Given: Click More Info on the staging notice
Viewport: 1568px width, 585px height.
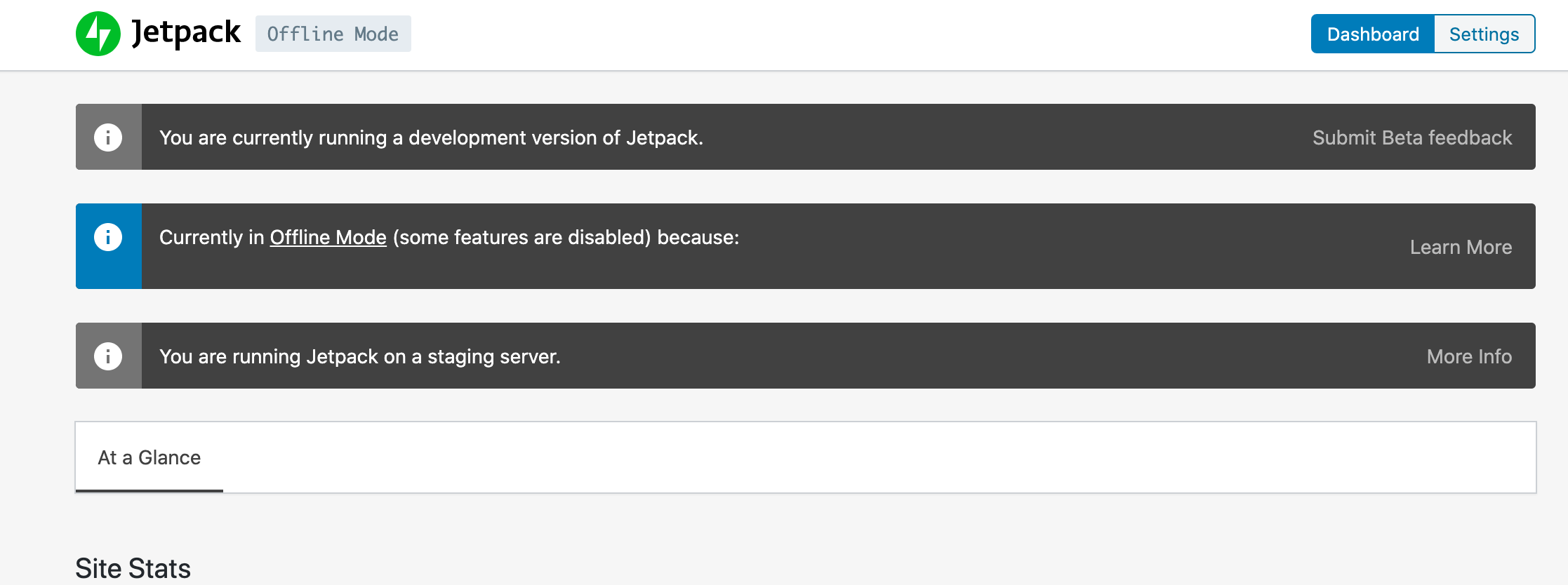Looking at the screenshot, I should (x=1469, y=356).
